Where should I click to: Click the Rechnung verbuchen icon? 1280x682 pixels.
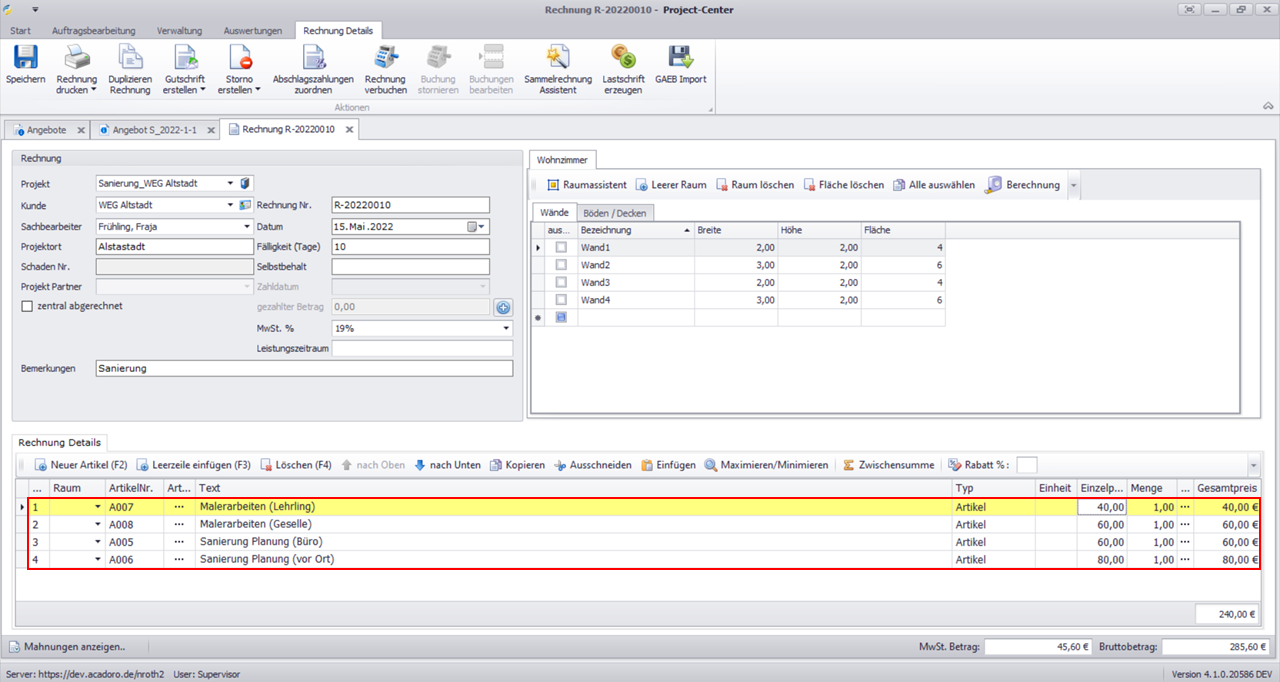tap(385, 58)
